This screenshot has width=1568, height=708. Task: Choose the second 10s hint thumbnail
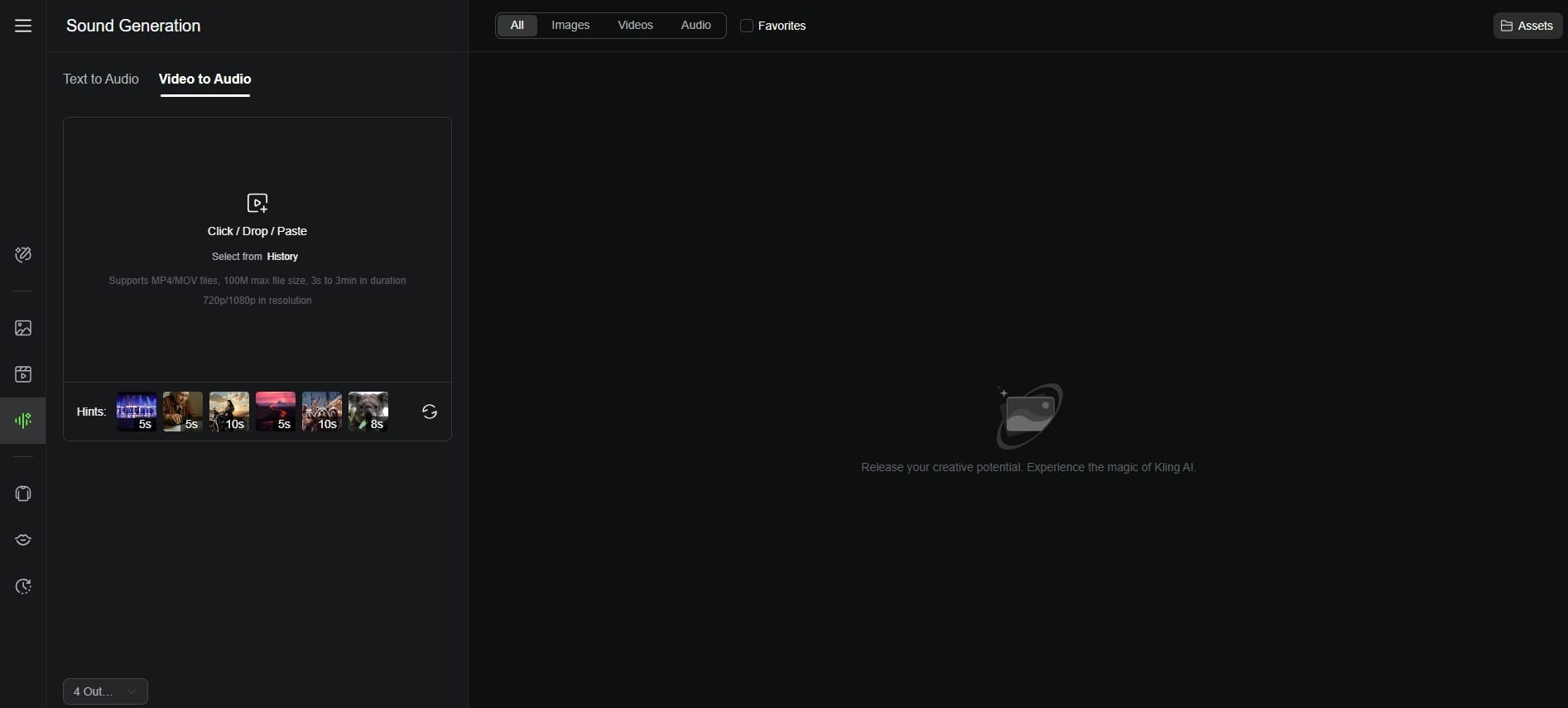[x=322, y=412]
